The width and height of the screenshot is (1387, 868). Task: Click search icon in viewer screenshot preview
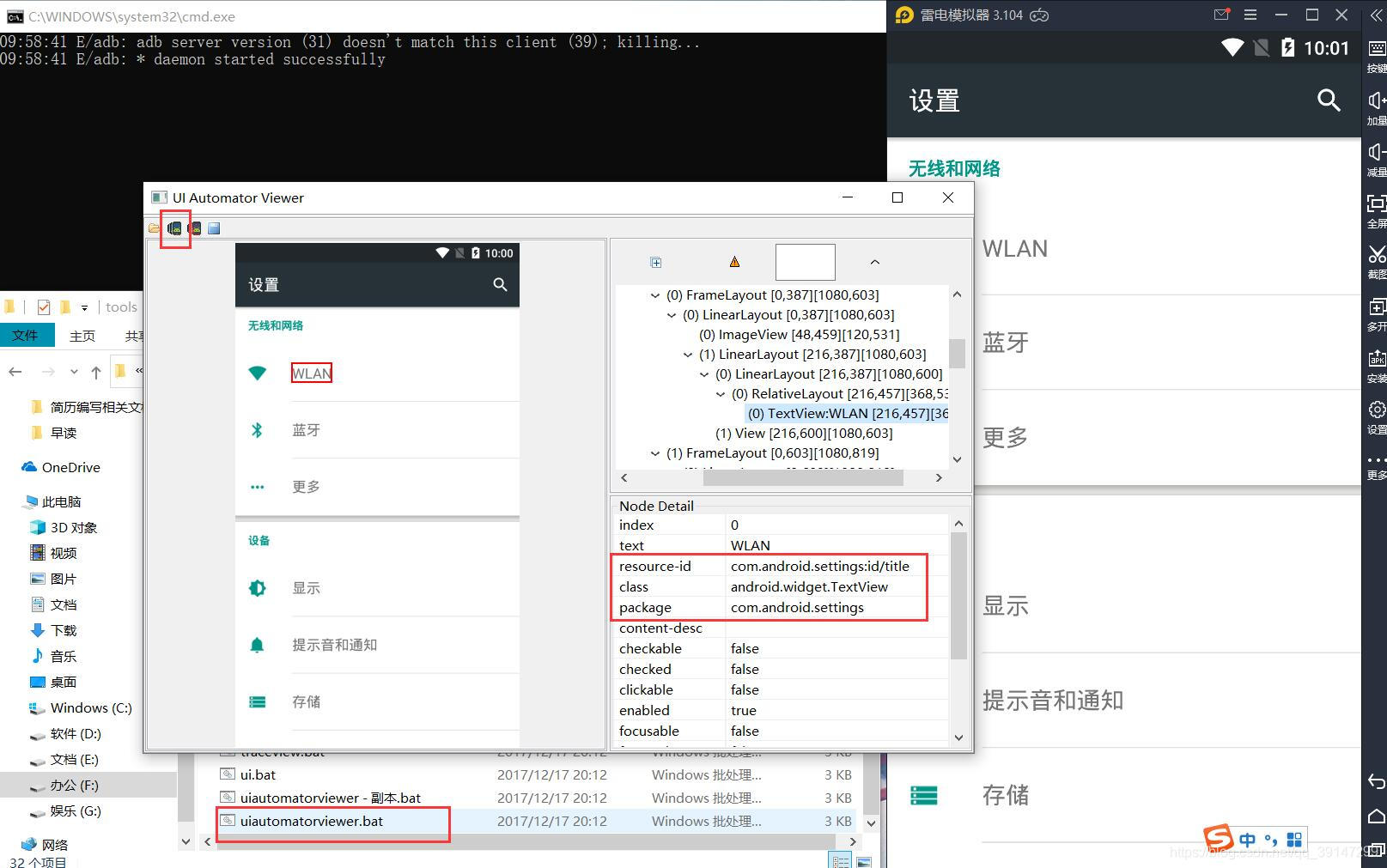click(x=500, y=284)
